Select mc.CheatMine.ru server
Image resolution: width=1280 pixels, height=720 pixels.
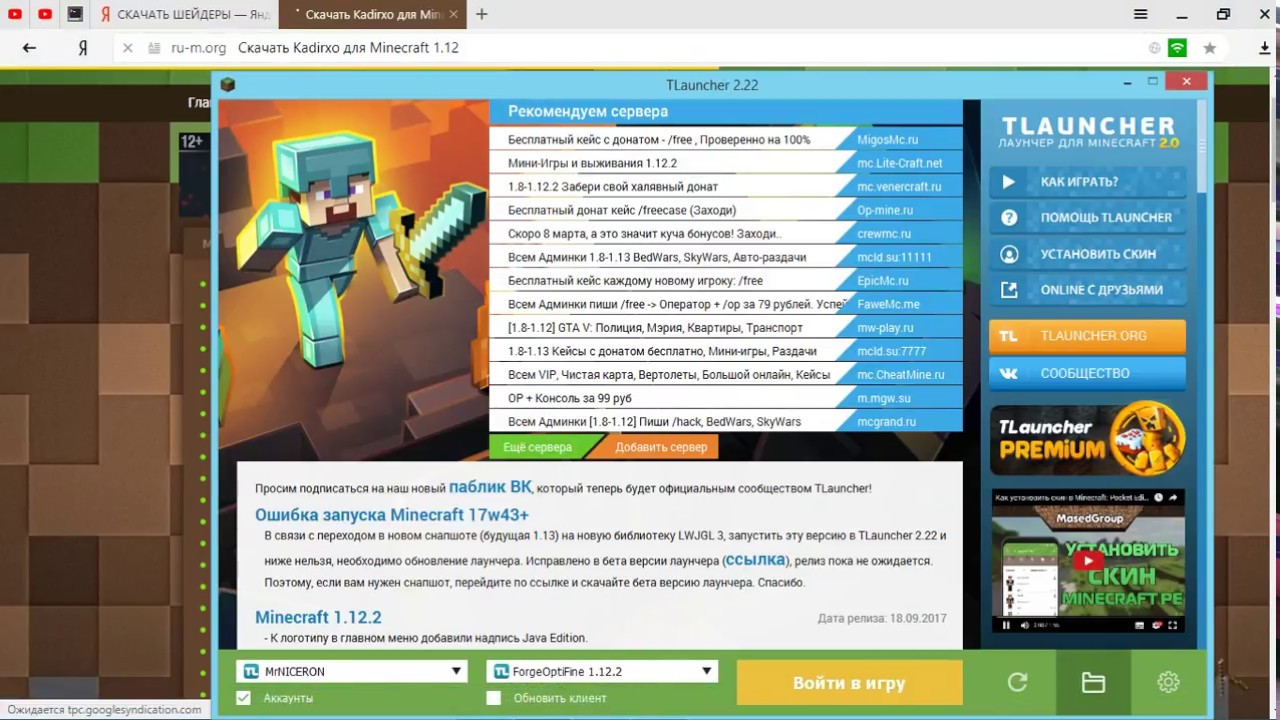click(726, 375)
